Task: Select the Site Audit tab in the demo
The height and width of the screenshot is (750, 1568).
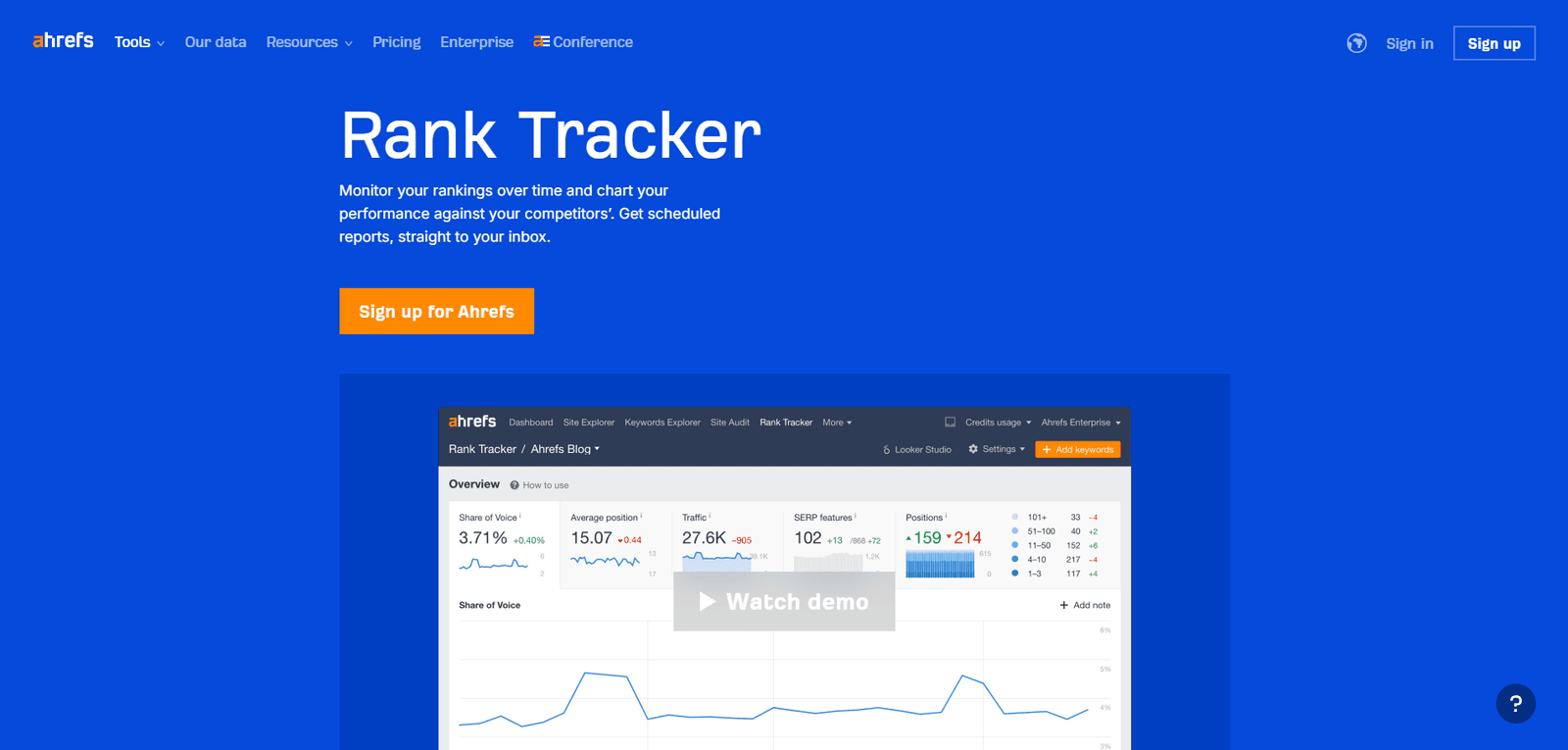Action: (x=730, y=423)
